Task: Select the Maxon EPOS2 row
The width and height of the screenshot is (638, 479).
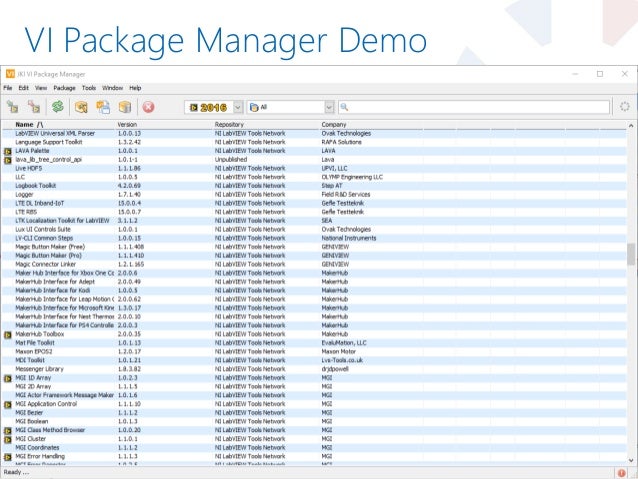Action: pyautogui.click(x=314, y=352)
